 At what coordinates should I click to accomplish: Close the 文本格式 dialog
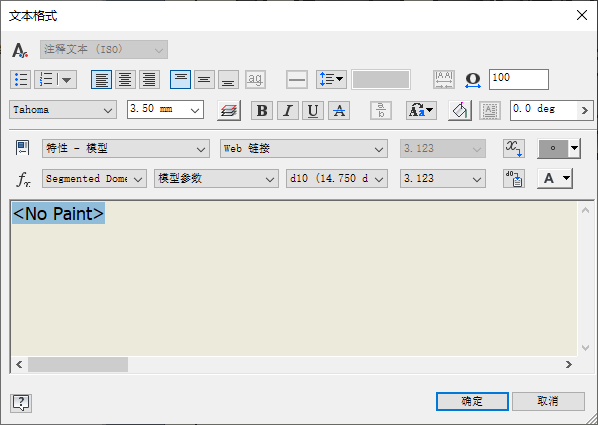[582, 15]
